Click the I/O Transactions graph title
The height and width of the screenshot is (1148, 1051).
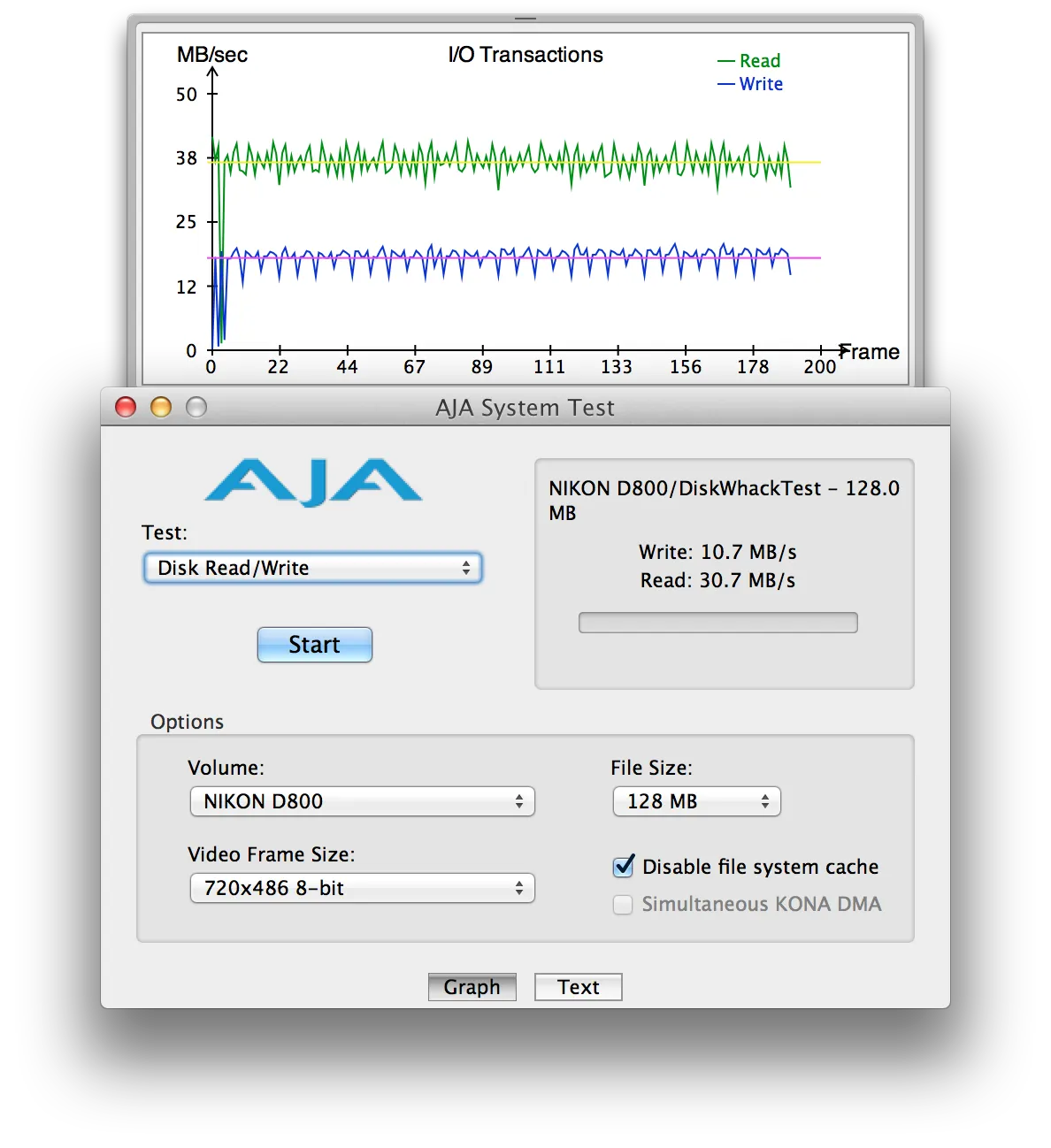tap(525, 55)
